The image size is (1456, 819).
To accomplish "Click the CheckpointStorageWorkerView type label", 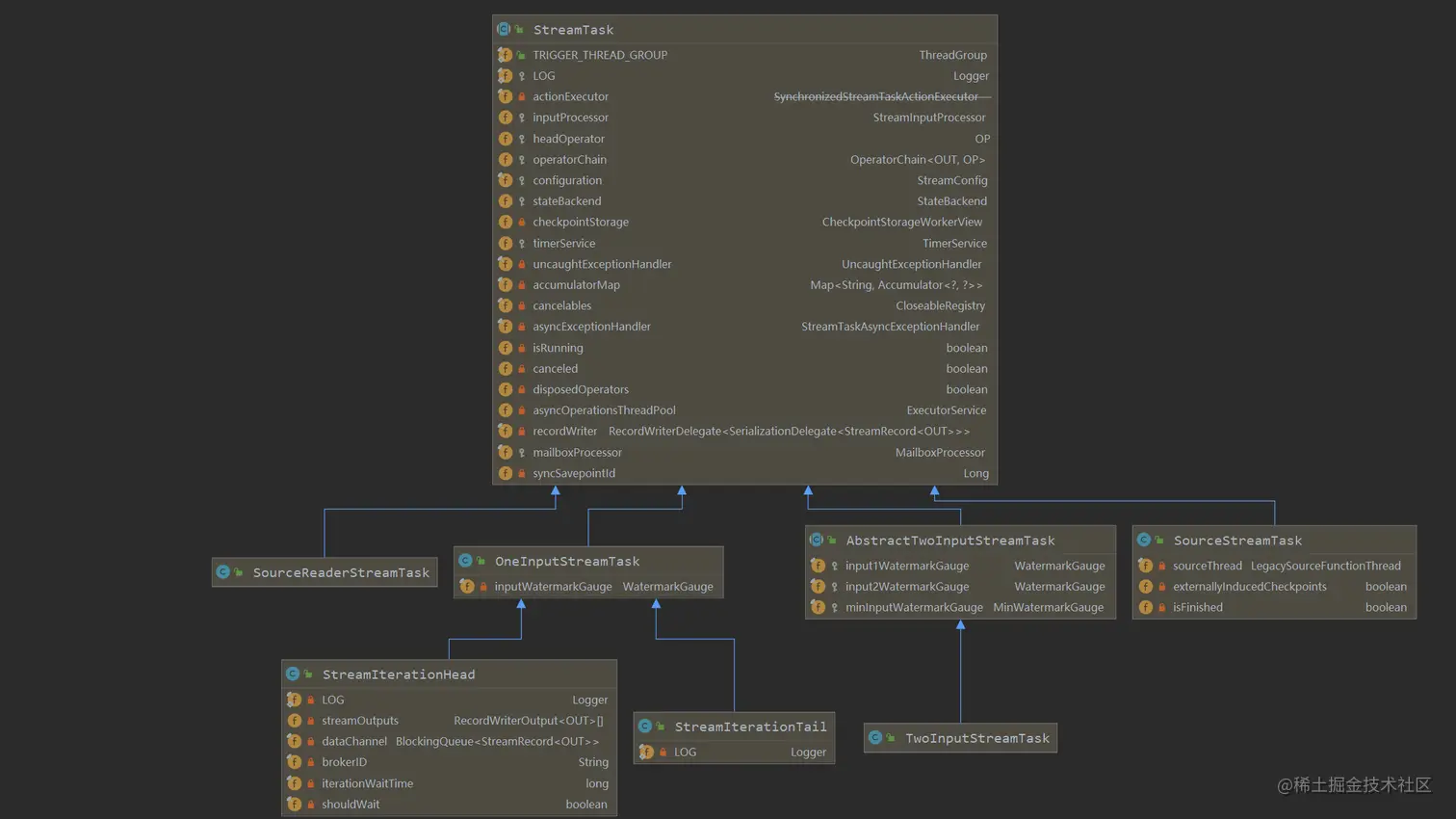I will coord(902,222).
